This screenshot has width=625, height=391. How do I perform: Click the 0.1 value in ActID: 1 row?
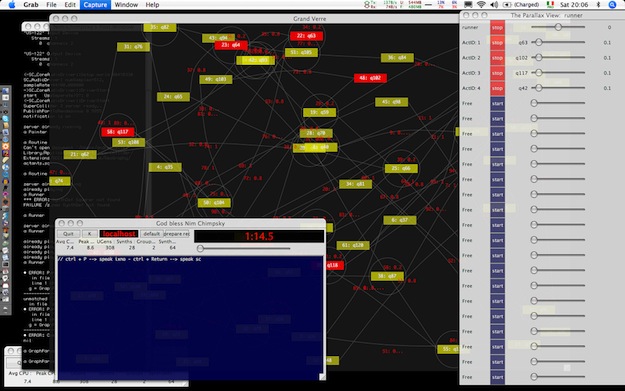607,42
